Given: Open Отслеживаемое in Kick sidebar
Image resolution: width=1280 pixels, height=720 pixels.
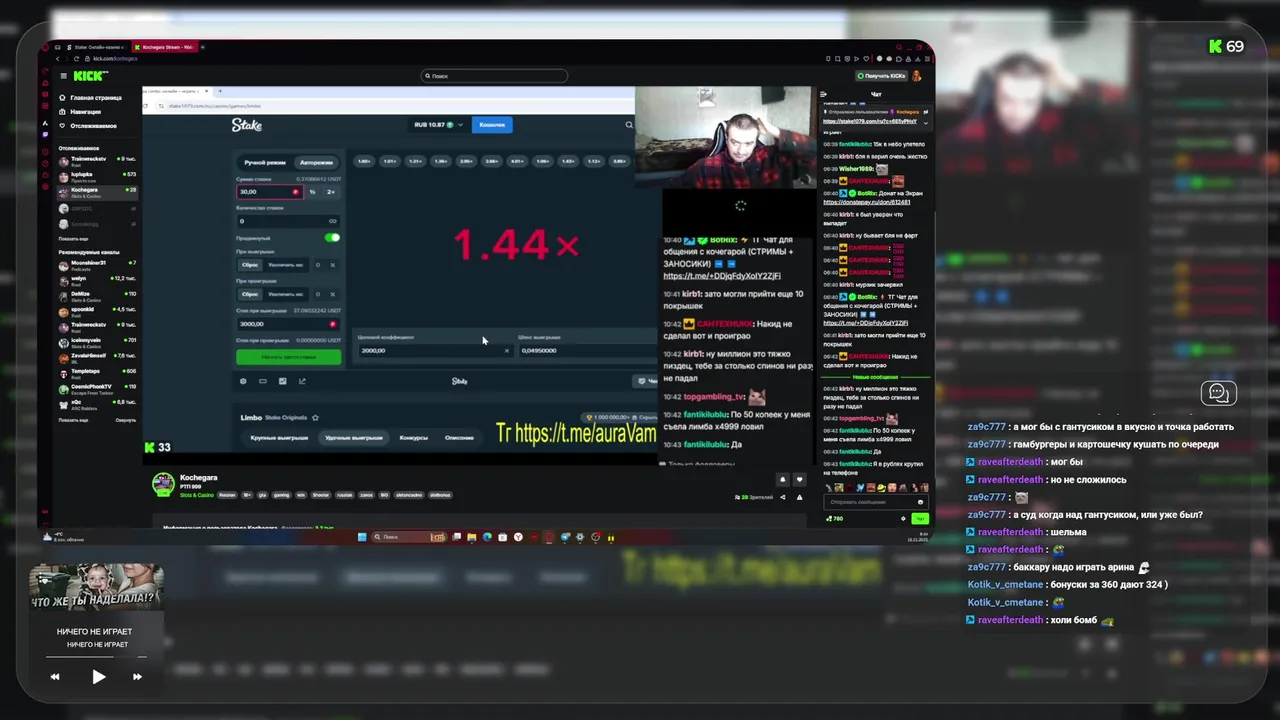Looking at the screenshot, I should pyautogui.click(x=89, y=126).
